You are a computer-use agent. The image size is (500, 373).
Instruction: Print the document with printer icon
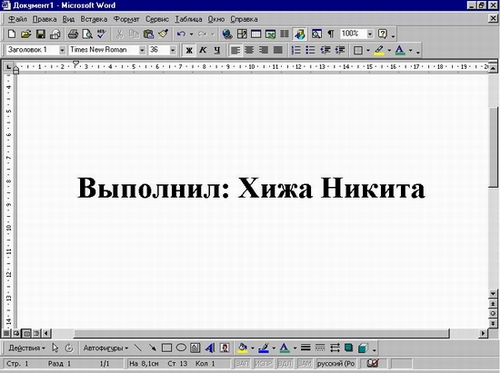(x=73, y=34)
